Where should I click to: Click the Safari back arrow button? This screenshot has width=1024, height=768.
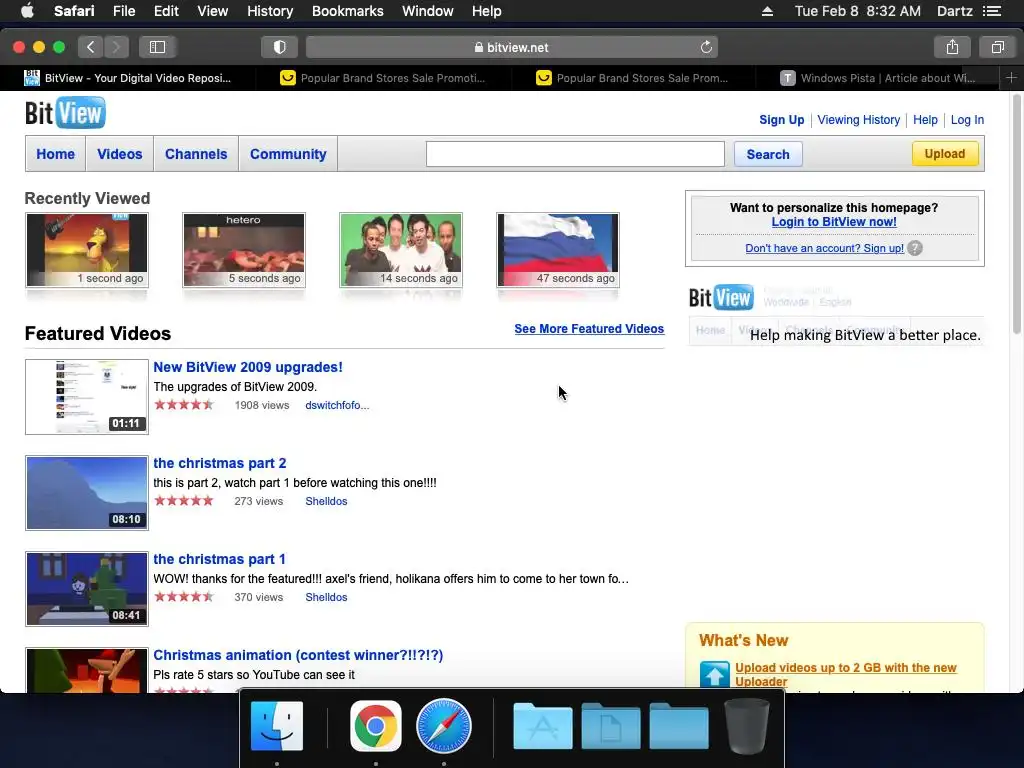(x=91, y=47)
